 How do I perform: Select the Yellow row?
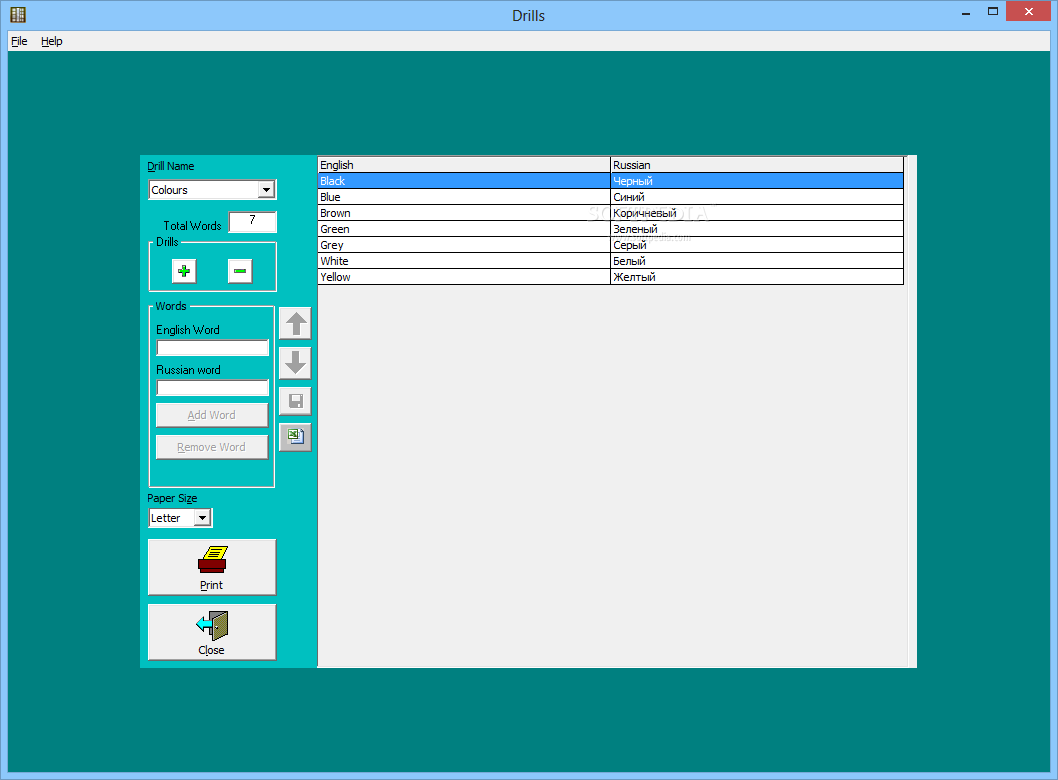611,277
